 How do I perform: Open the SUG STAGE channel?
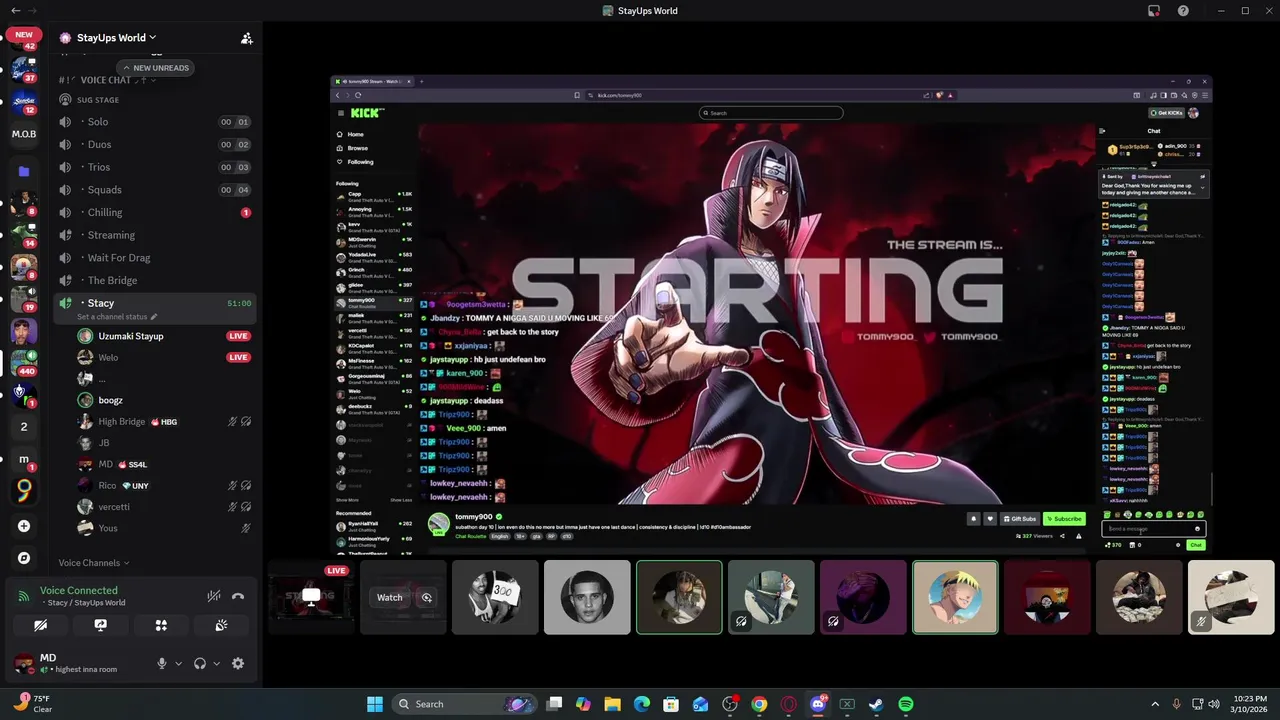click(155, 100)
